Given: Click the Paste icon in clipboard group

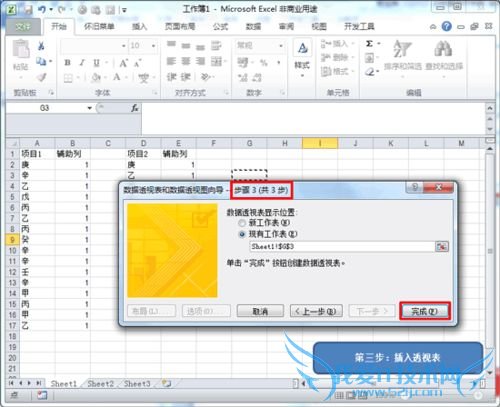Looking at the screenshot, I should tap(21, 49).
